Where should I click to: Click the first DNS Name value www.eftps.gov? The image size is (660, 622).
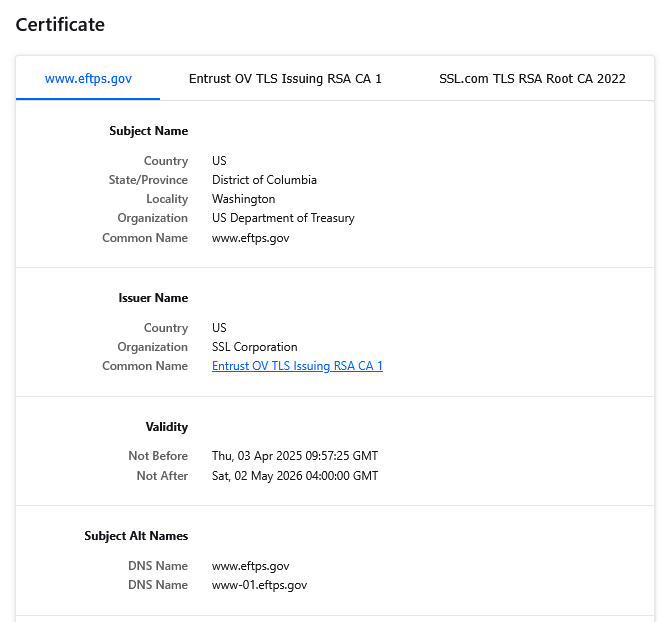tap(250, 566)
